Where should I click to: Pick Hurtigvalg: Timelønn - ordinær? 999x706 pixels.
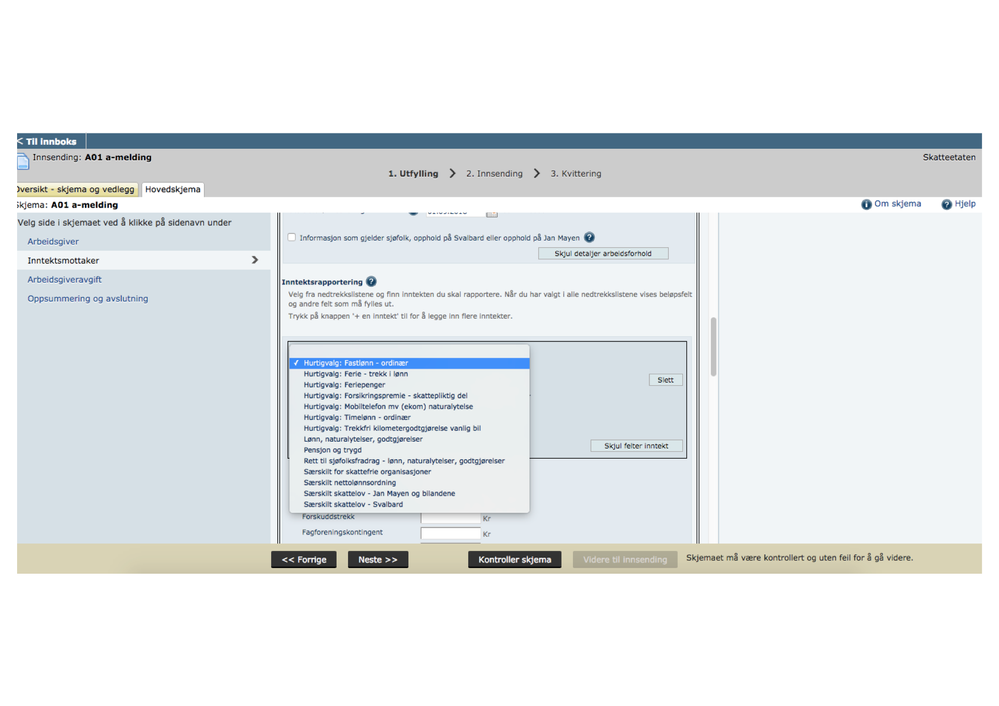tap(409, 417)
